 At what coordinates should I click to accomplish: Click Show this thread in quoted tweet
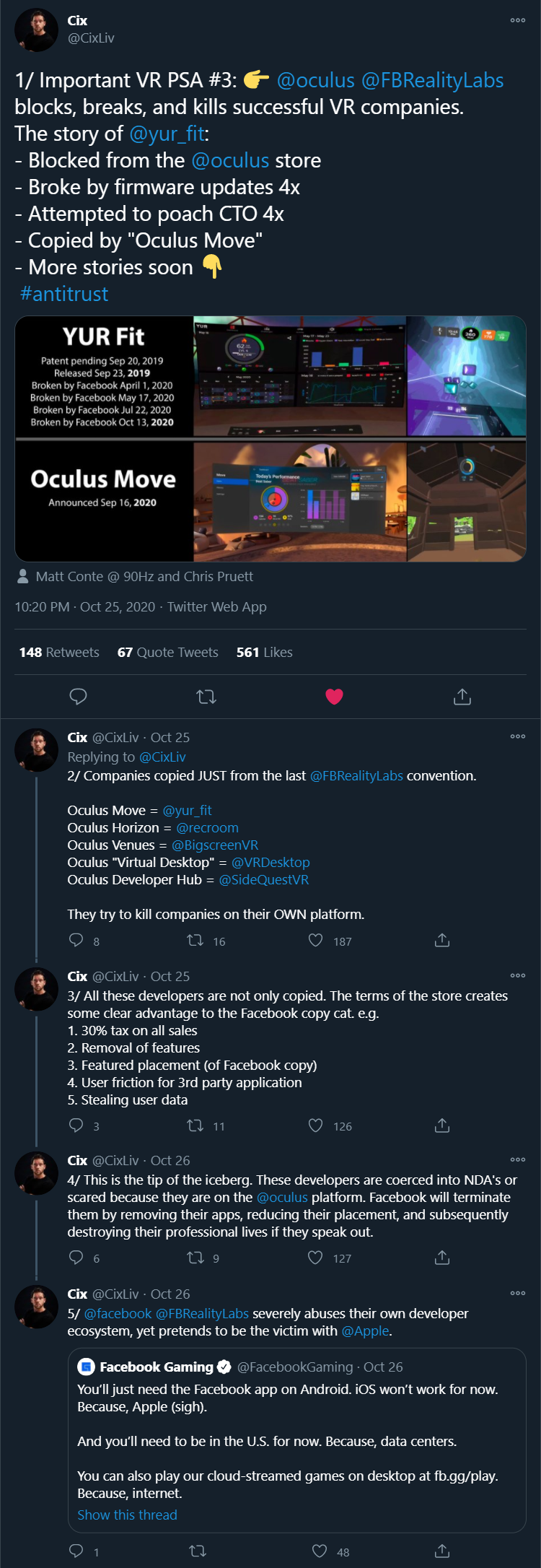click(127, 1515)
